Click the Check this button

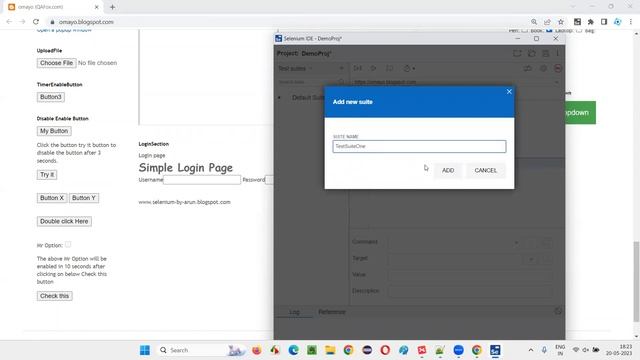[54, 296]
